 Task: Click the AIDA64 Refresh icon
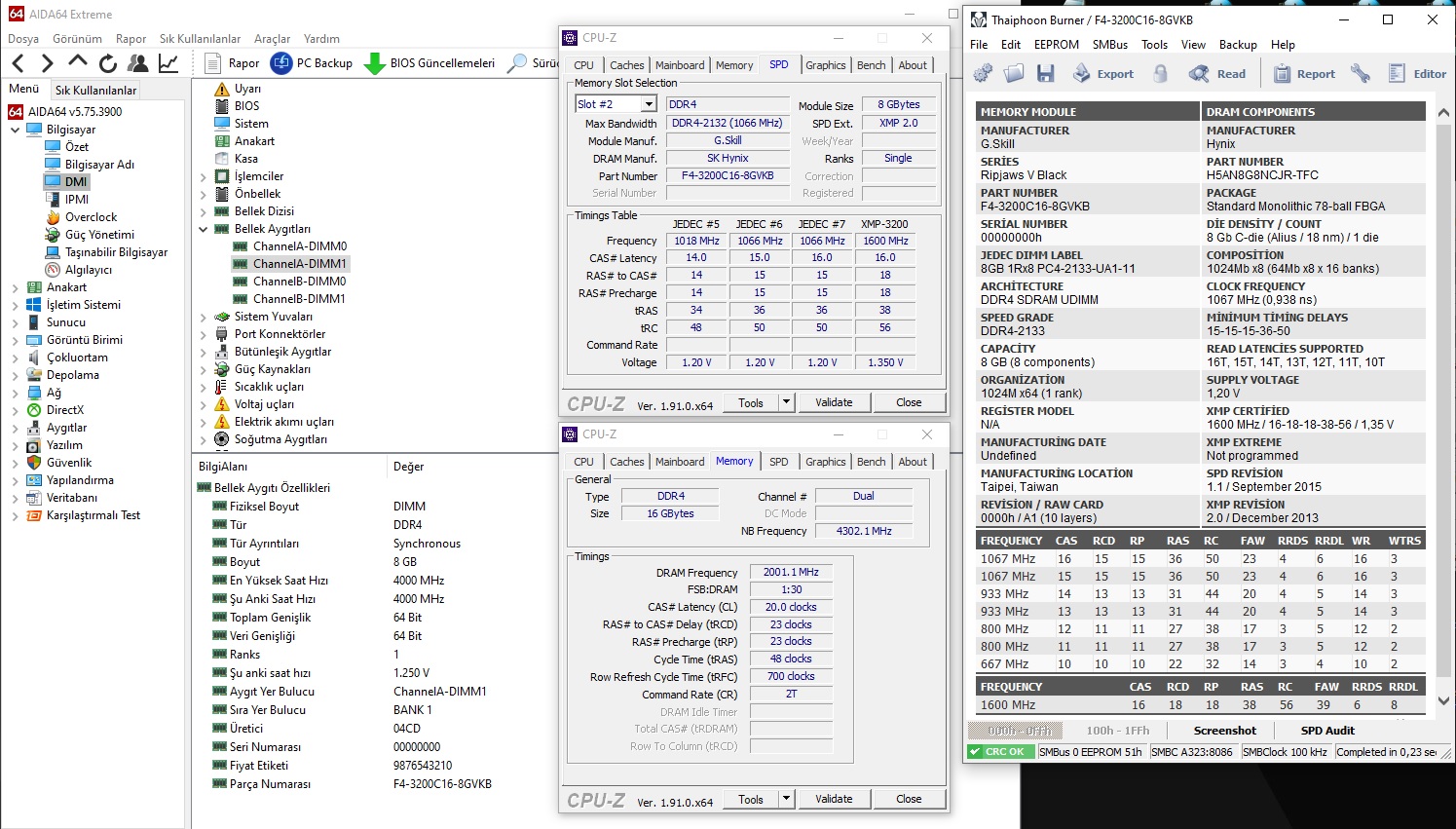point(108,63)
